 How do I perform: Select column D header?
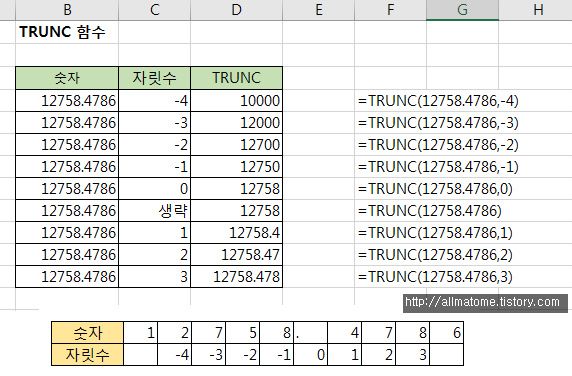[x=236, y=10]
